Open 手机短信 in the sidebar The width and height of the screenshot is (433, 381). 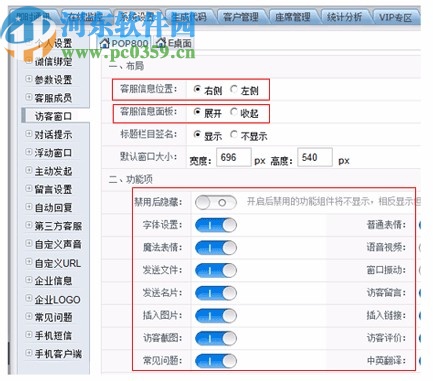point(53,335)
